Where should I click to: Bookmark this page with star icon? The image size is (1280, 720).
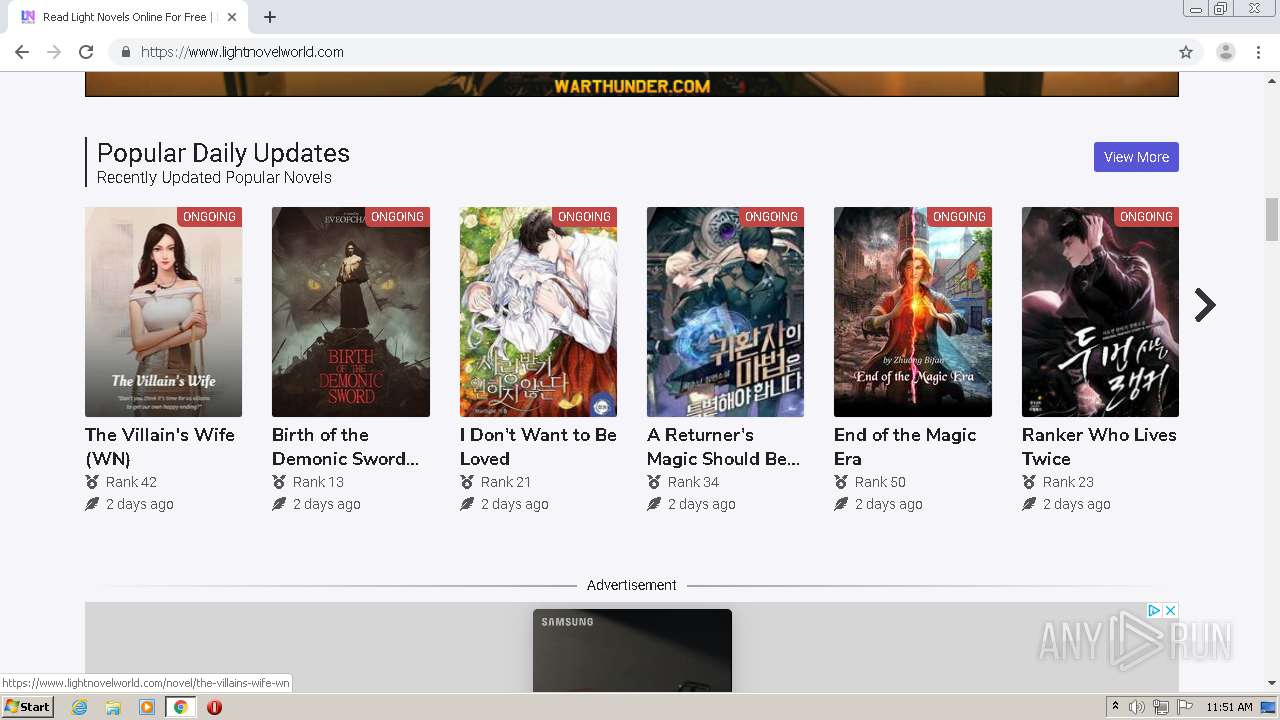pyautogui.click(x=1186, y=52)
